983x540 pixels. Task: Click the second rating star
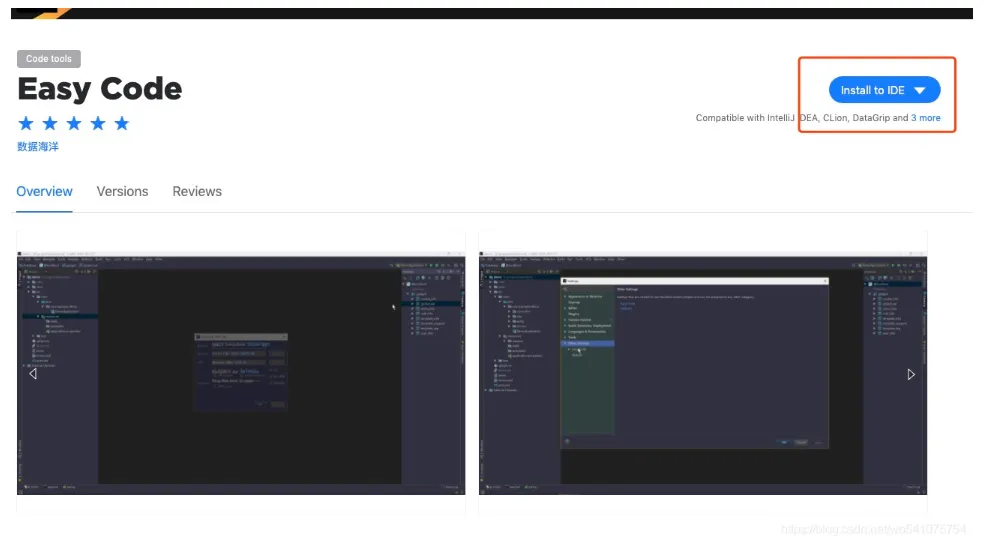(x=50, y=123)
